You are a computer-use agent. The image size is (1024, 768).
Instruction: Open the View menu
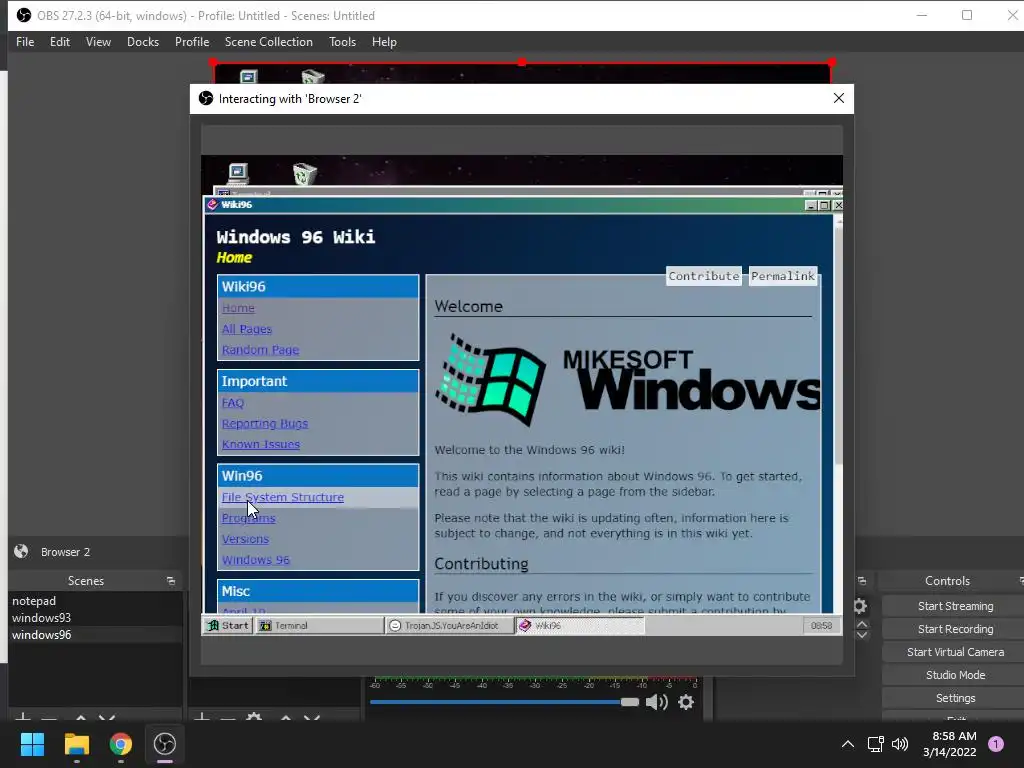tap(98, 42)
